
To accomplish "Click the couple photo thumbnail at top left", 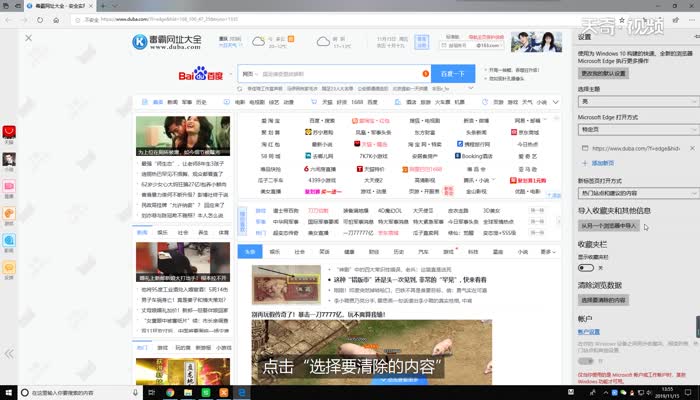I will pos(183,136).
